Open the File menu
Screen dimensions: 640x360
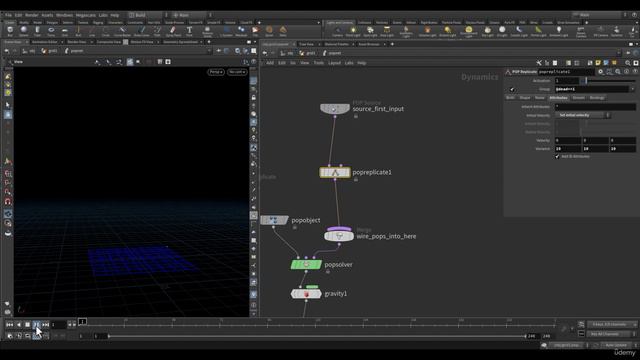tap(8, 15)
